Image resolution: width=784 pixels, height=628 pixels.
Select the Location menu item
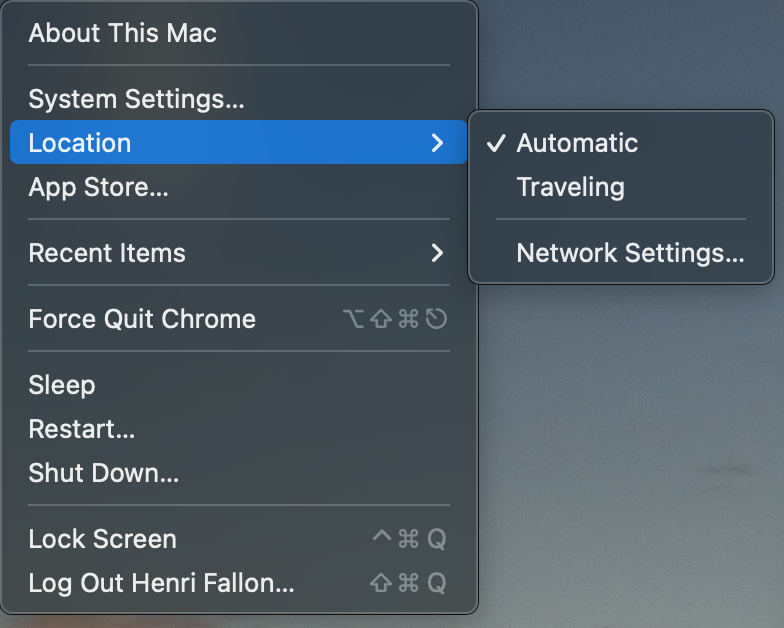click(x=80, y=143)
